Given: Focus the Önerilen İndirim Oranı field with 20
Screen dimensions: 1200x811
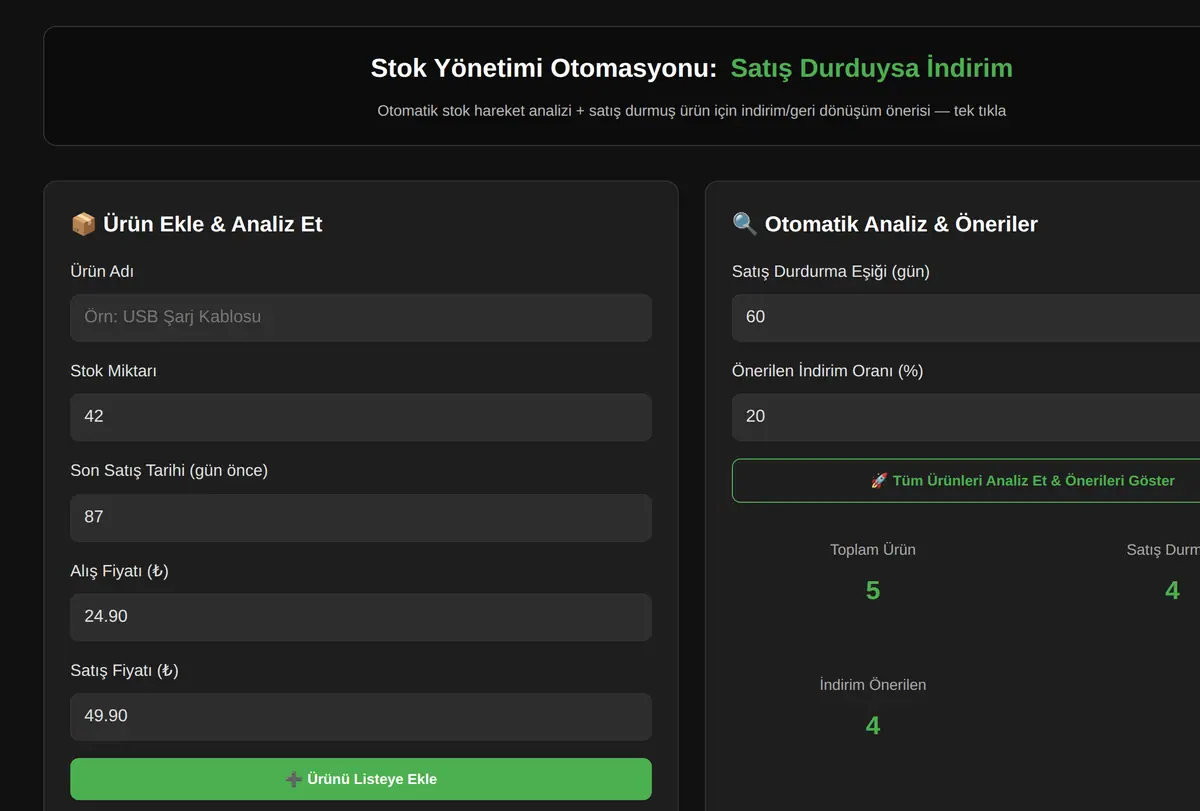Looking at the screenshot, I should tap(966, 417).
